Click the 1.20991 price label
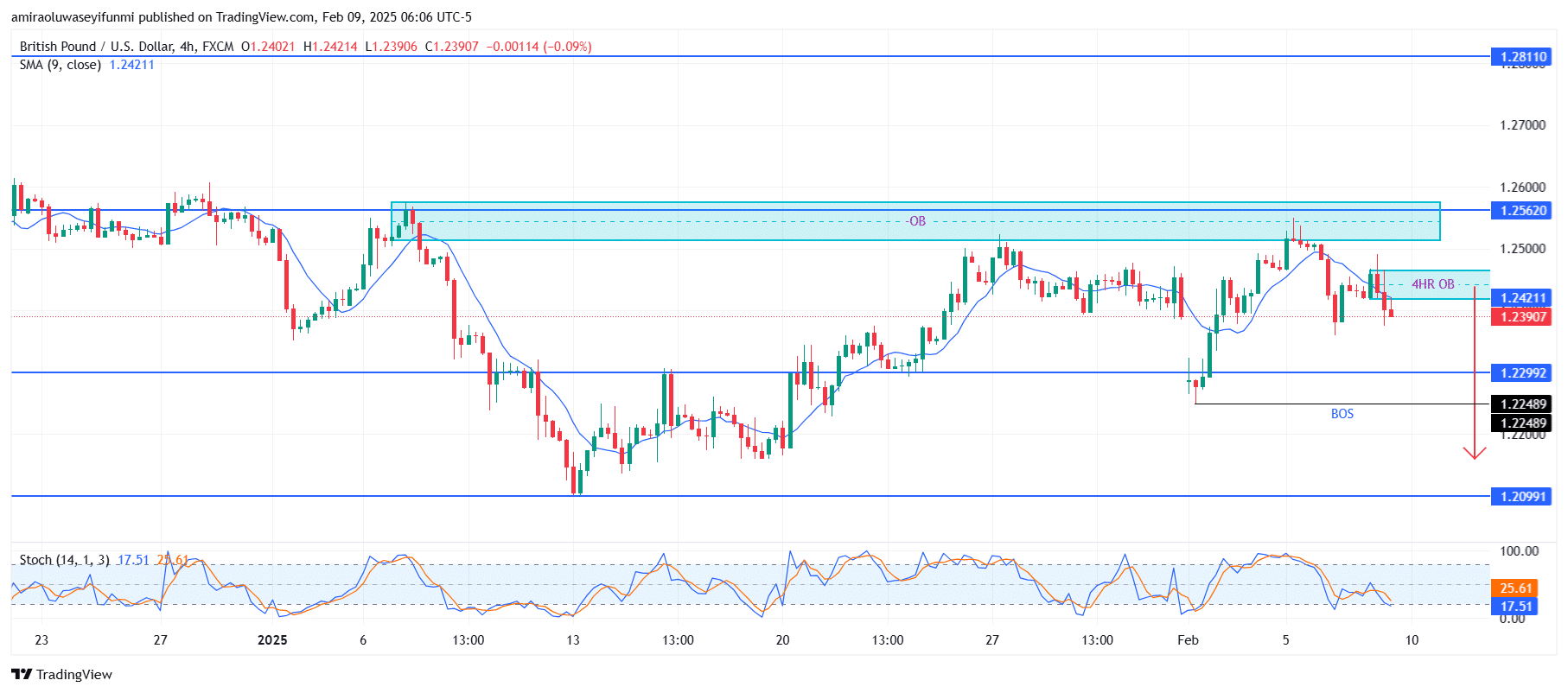The image size is (1568, 693). [x=1521, y=496]
